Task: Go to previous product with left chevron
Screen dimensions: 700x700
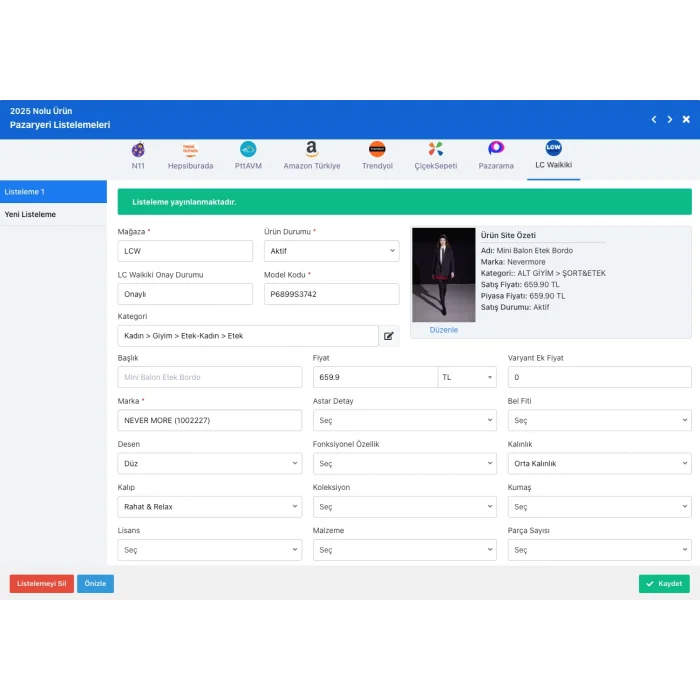Action: 654,119
